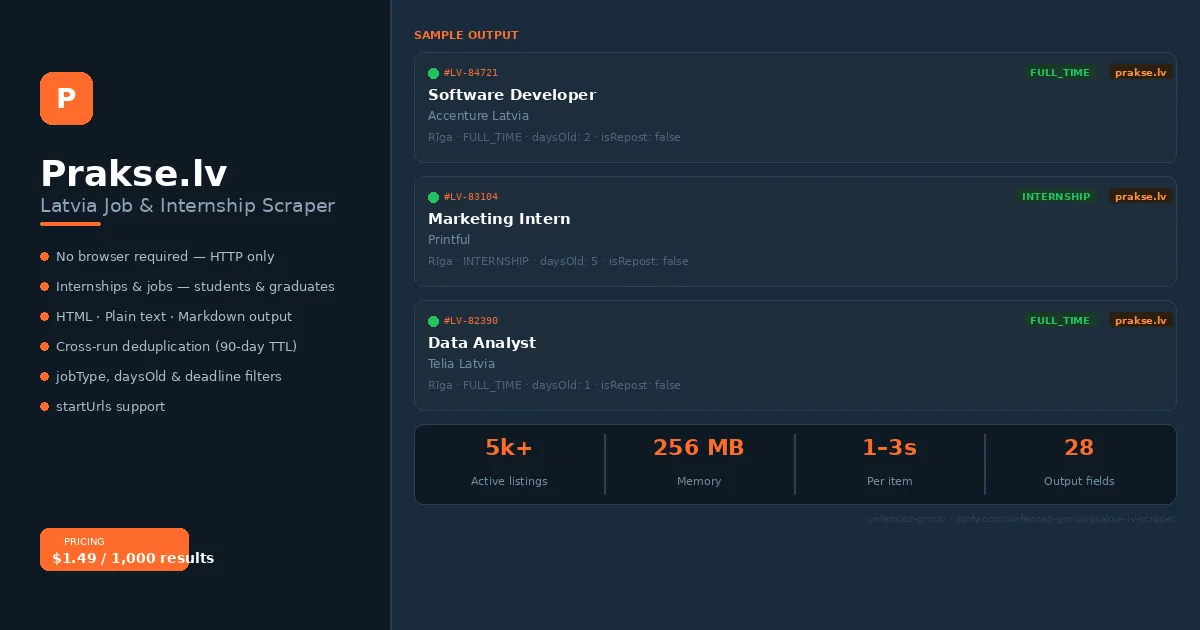Open the Software Developer job title

click(x=512, y=95)
